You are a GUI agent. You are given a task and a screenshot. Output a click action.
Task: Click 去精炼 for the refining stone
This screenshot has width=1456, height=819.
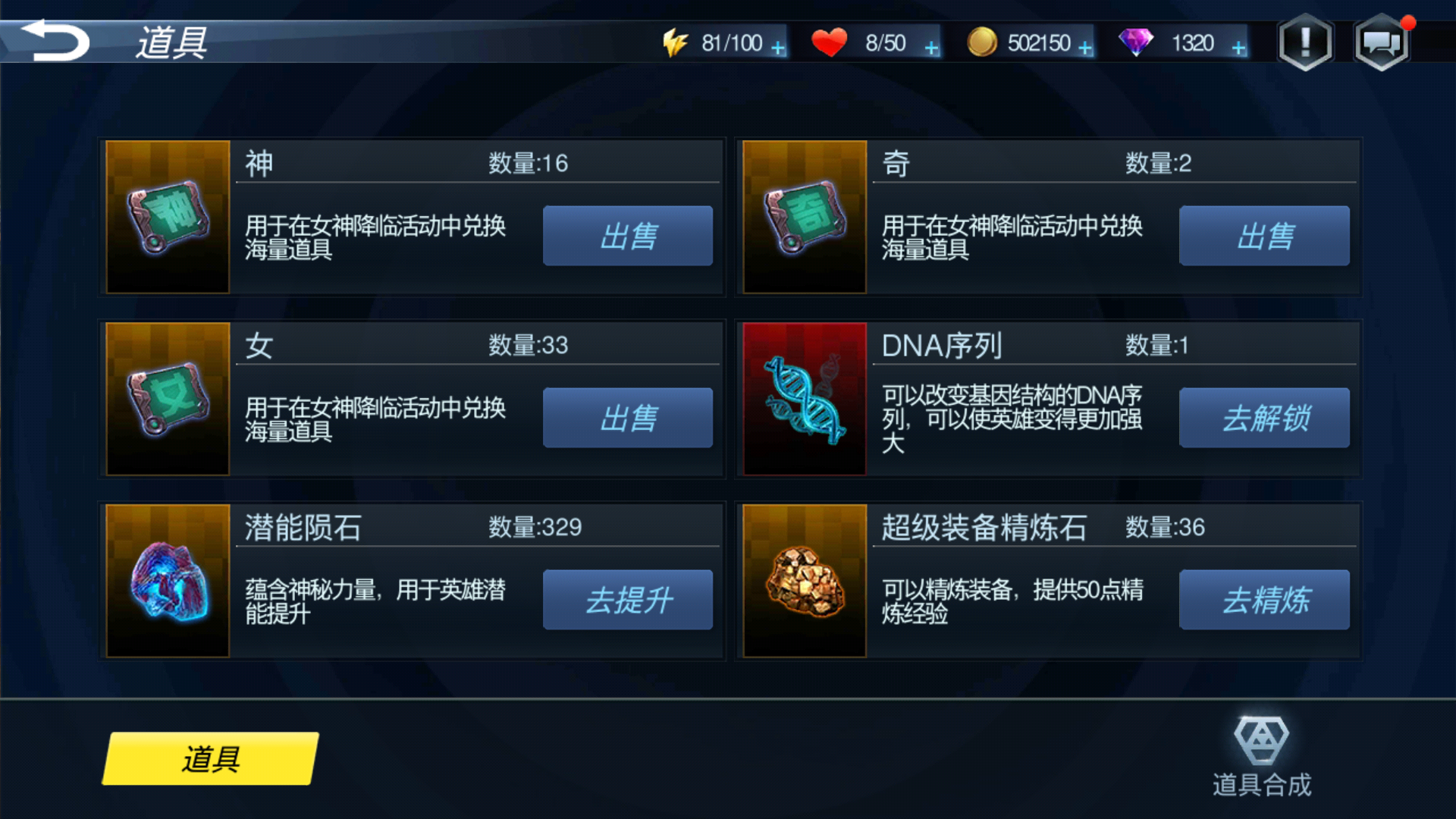[1264, 600]
